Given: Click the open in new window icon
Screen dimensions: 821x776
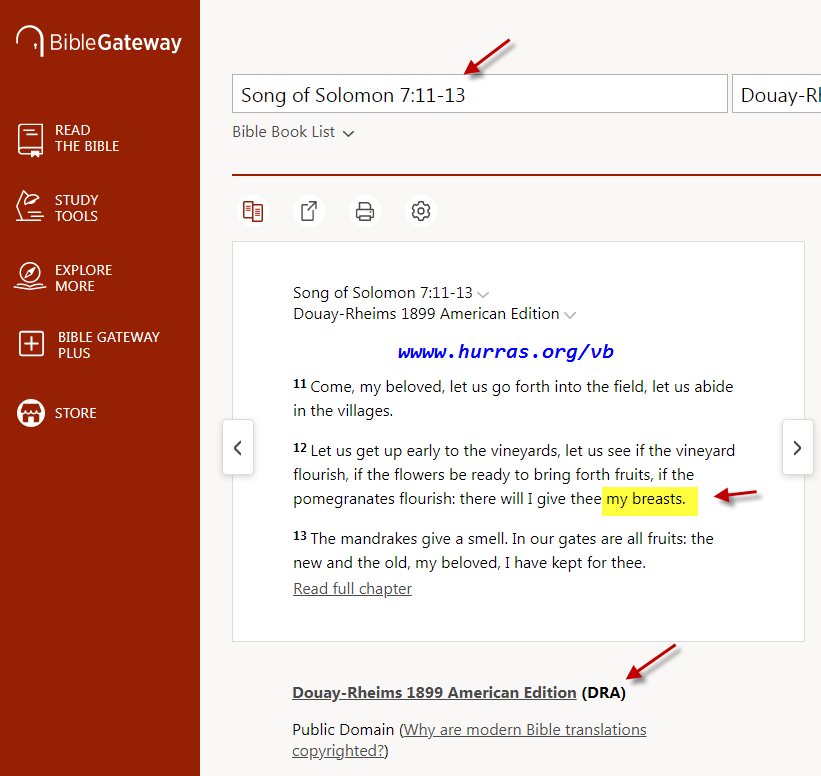Looking at the screenshot, I should point(309,211).
